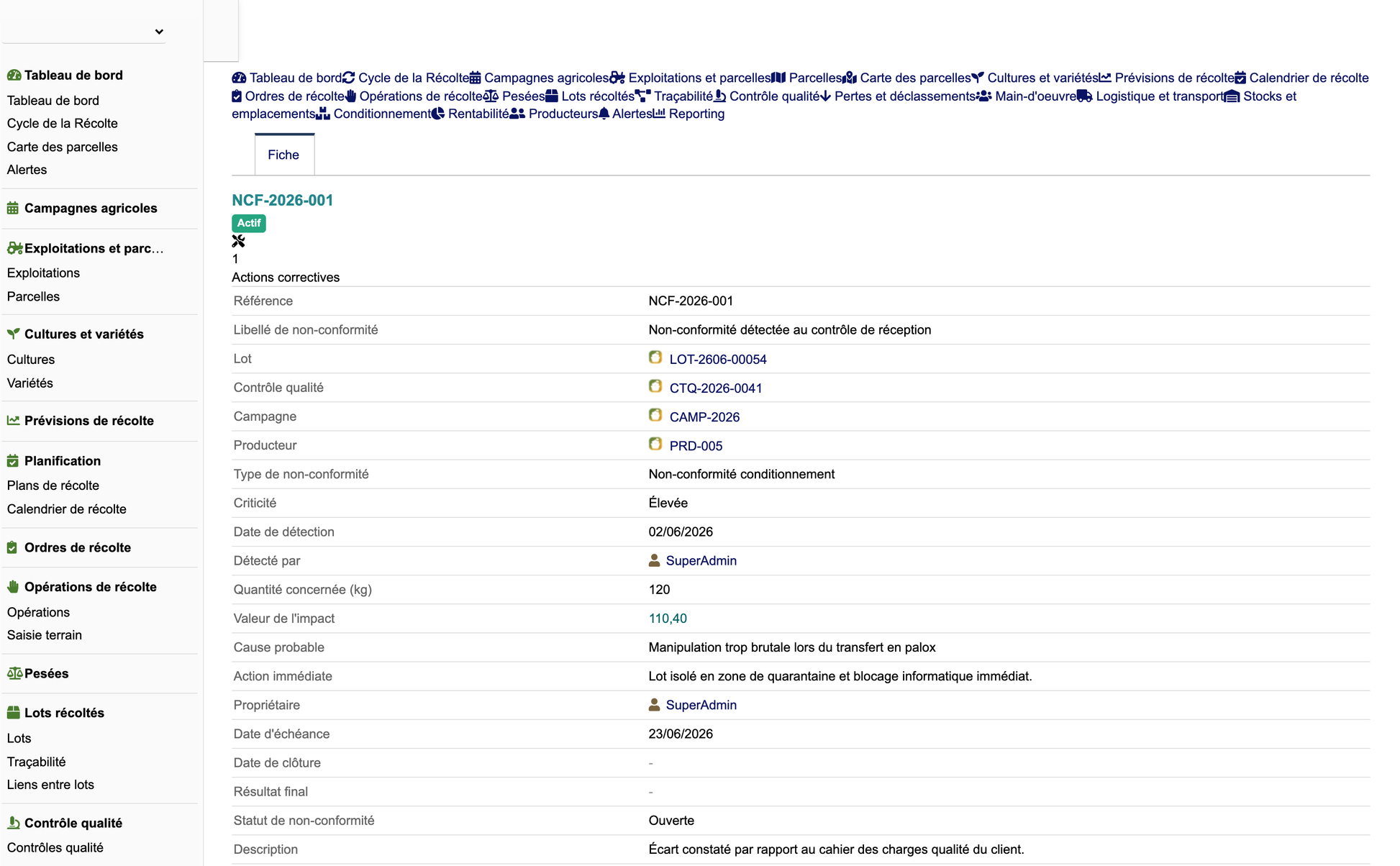This screenshot has width=1400, height=866.
Task: Click the tools icon above Actions correctives
Action: pos(238,241)
